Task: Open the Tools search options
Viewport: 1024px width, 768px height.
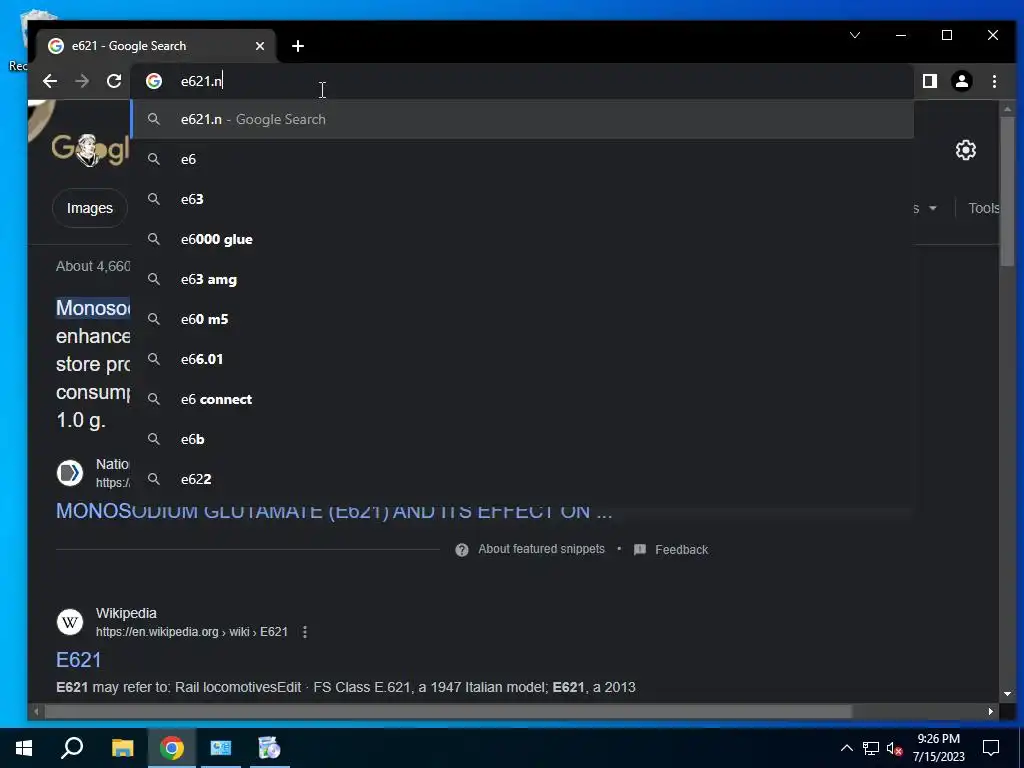Action: pyautogui.click(x=984, y=208)
